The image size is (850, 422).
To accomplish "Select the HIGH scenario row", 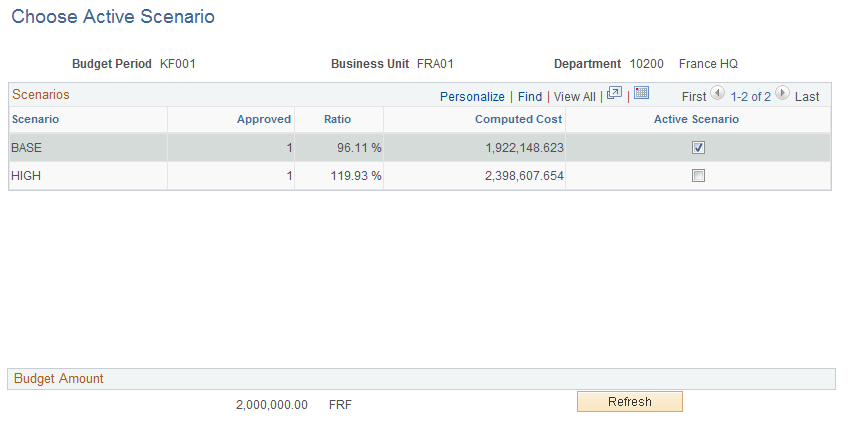I will coord(419,176).
